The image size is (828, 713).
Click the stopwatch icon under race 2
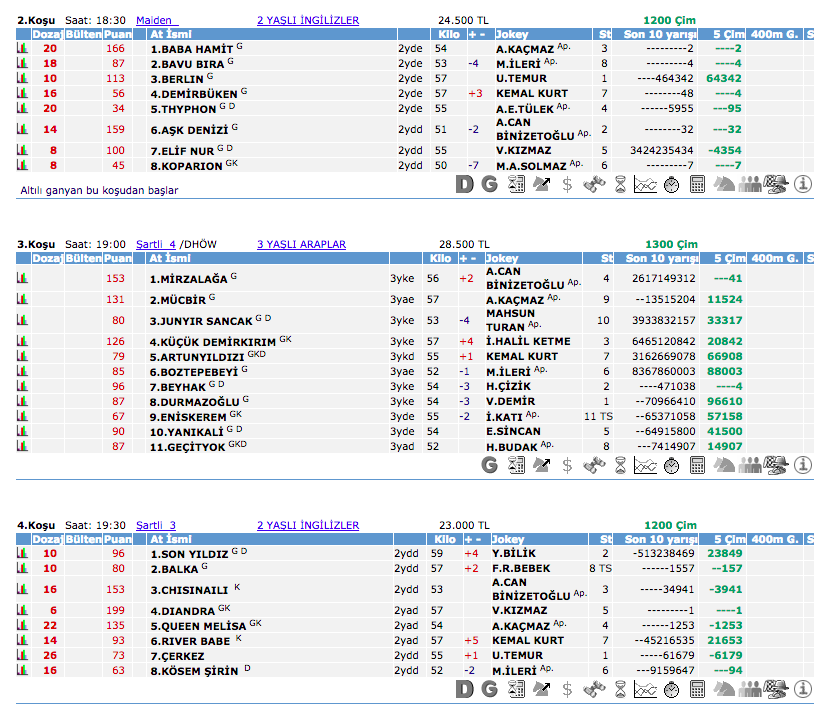click(x=672, y=184)
